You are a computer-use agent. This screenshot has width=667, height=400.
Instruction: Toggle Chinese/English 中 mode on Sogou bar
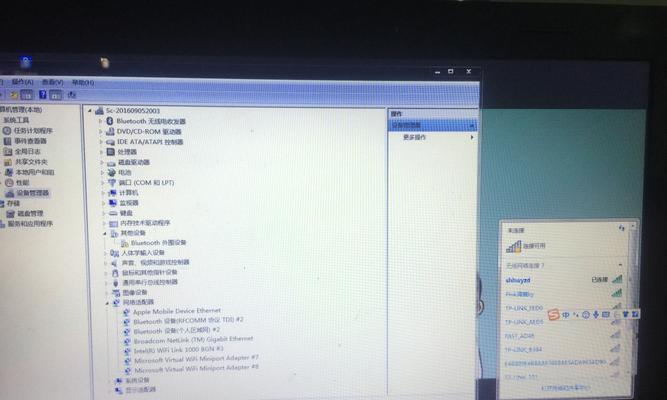(x=566, y=315)
